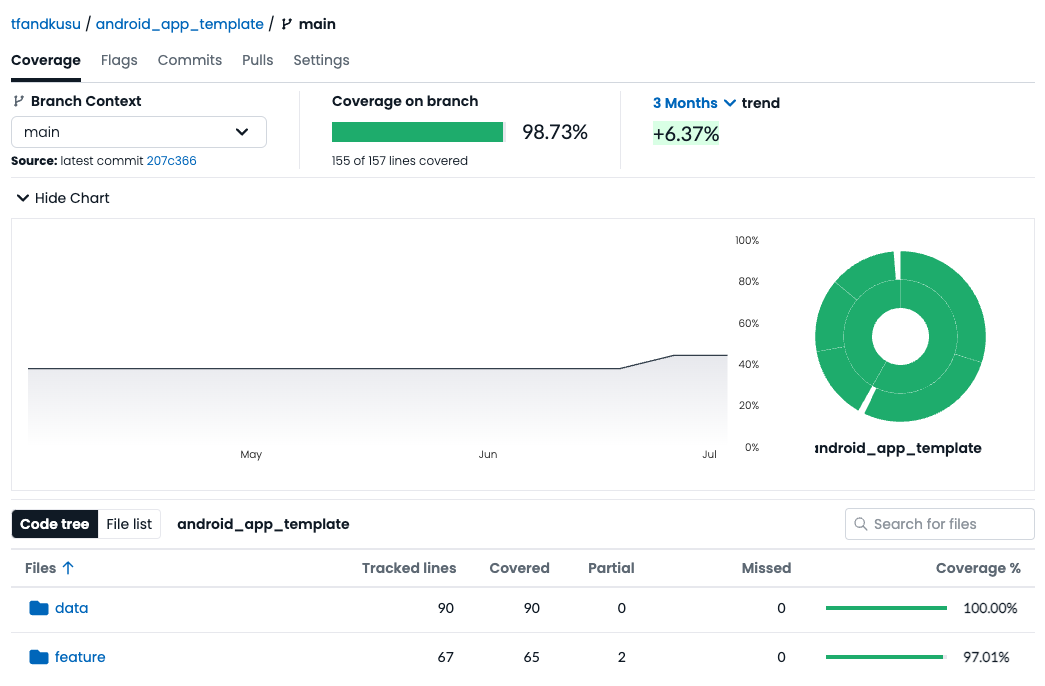This screenshot has width=1045, height=686.
Task: Click the feature folder coverage bar
Action: (886, 657)
